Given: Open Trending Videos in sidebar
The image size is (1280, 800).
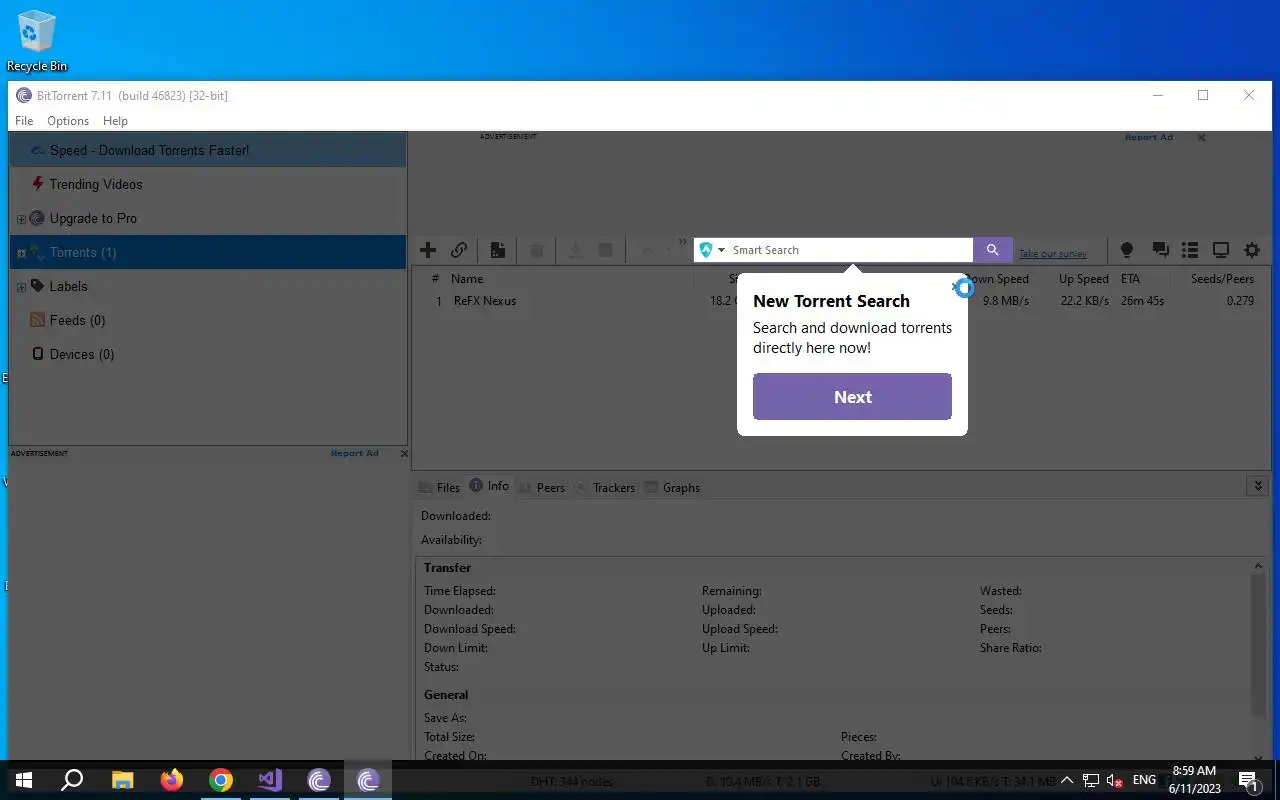Looking at the screenshot, I should tap(96, 184).
